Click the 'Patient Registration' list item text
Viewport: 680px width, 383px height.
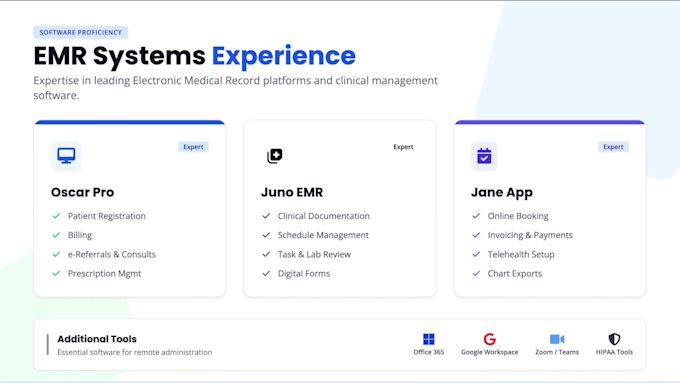tap(107, 216)
